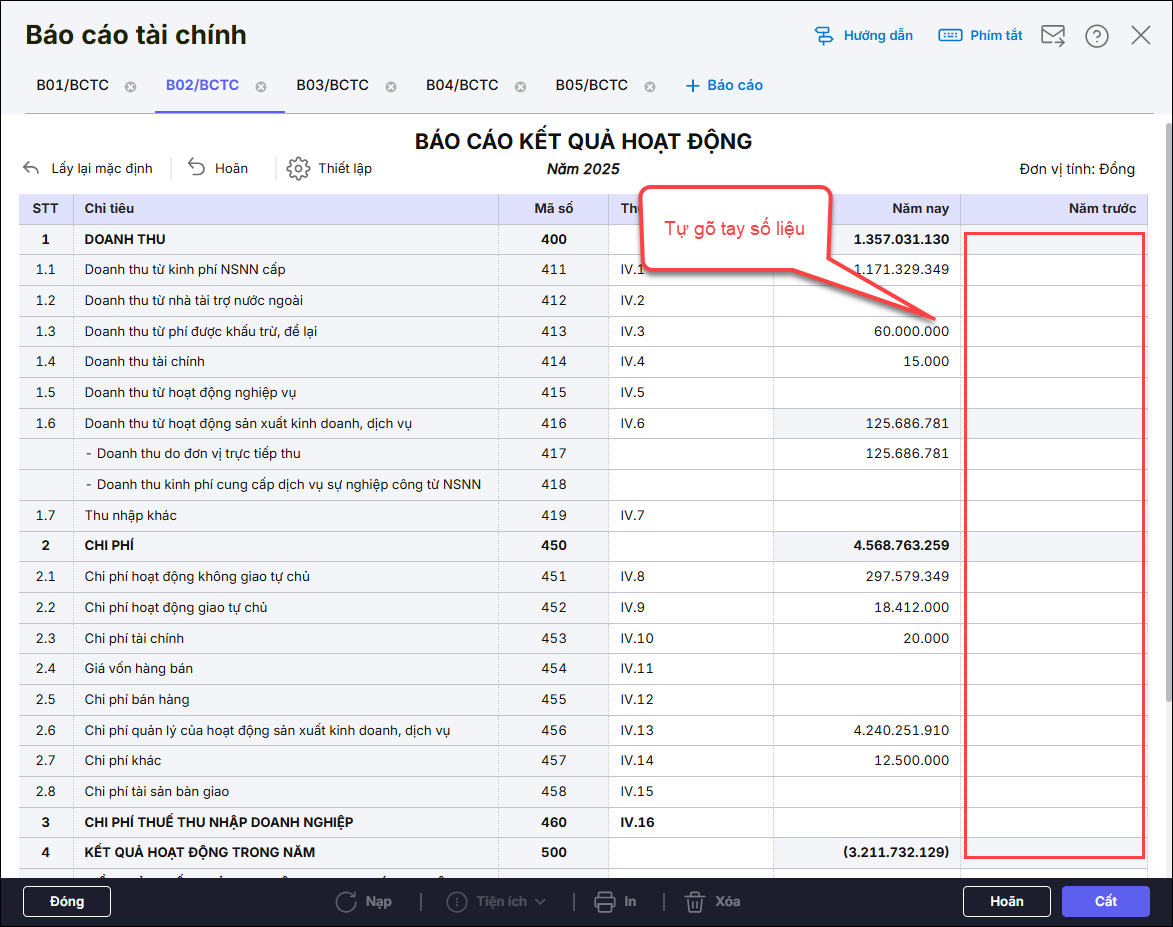
Task: Click the In printer icon
Action: click(x=605, y=901)
